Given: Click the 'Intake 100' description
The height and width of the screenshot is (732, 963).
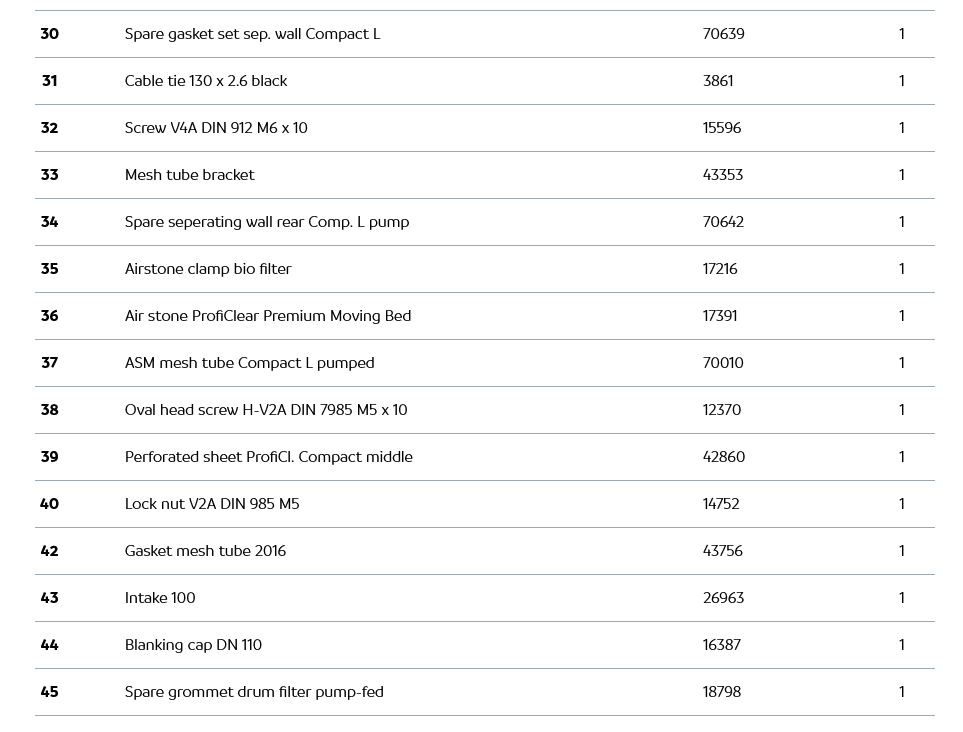Looking at the screenshot, I should [160, 598].
